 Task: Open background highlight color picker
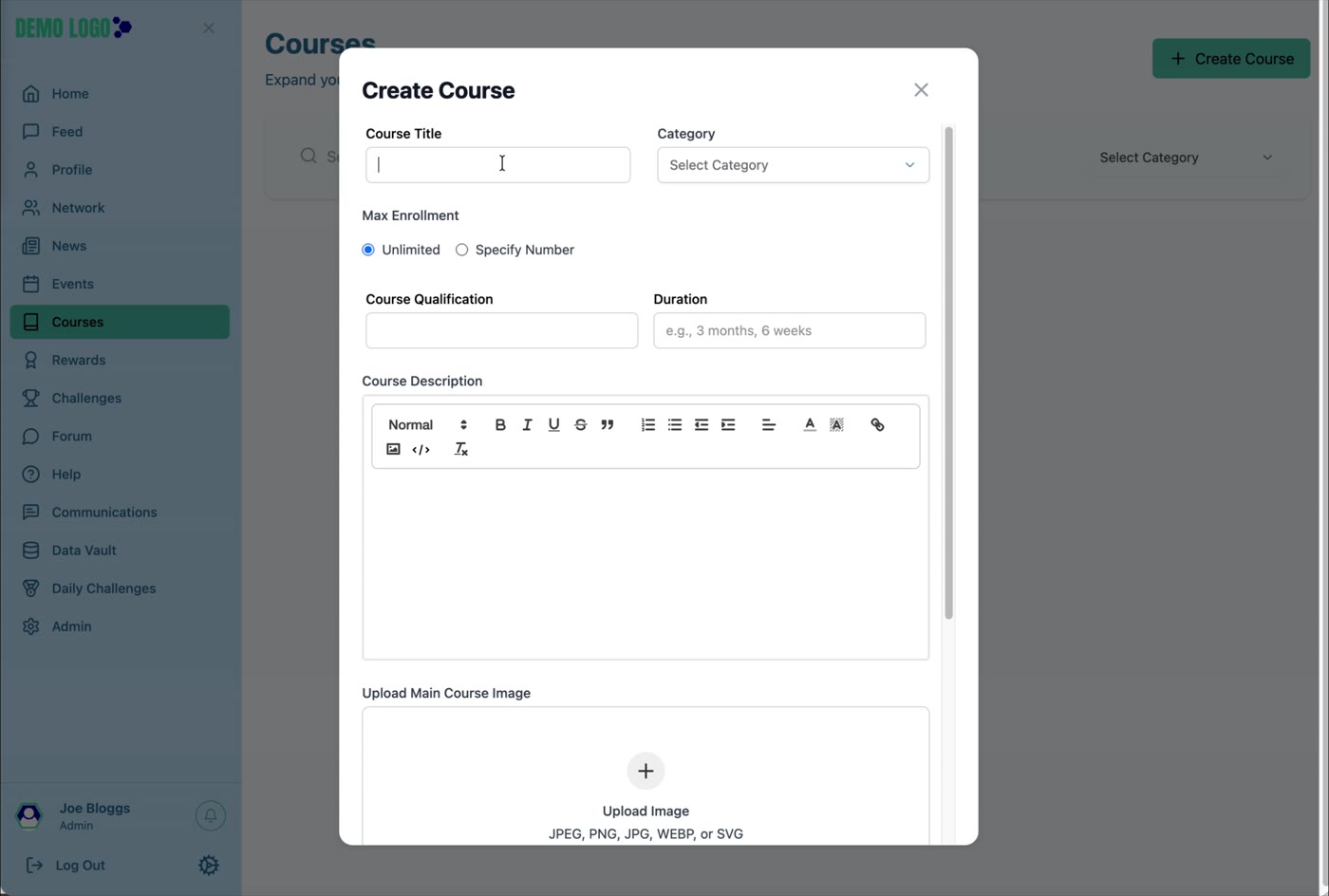point(835,424)
